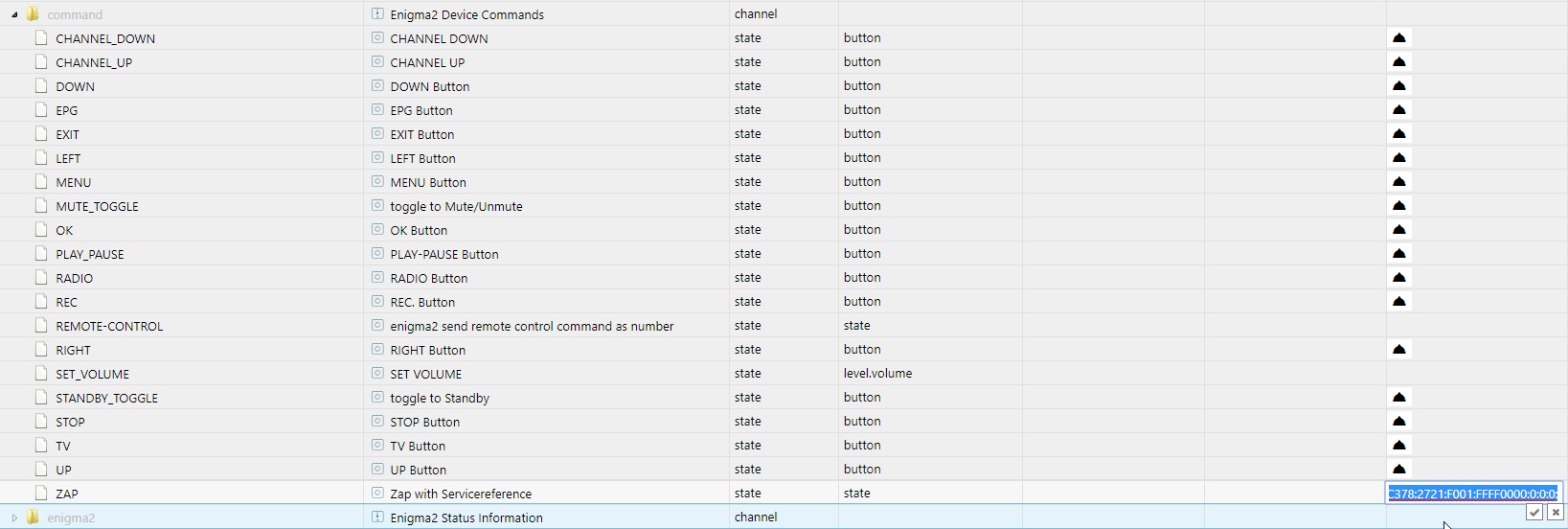Select the STANDBY_TOGGLE tree row
This screenshot has height=529, width=1568.
pos(106,398)
